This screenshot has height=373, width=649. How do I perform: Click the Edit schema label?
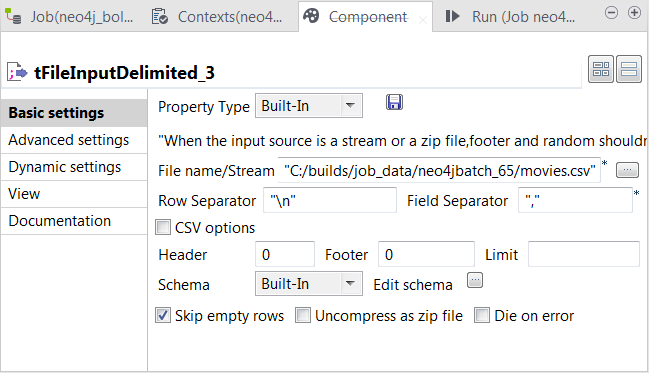(413, 285)
